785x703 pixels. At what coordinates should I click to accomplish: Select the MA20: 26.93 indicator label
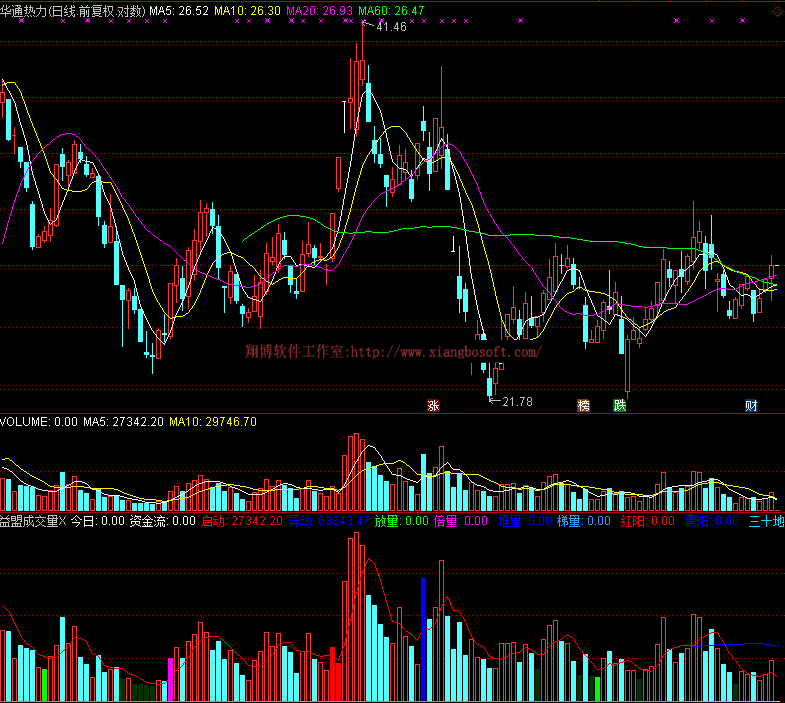click(x=319, y=11)
